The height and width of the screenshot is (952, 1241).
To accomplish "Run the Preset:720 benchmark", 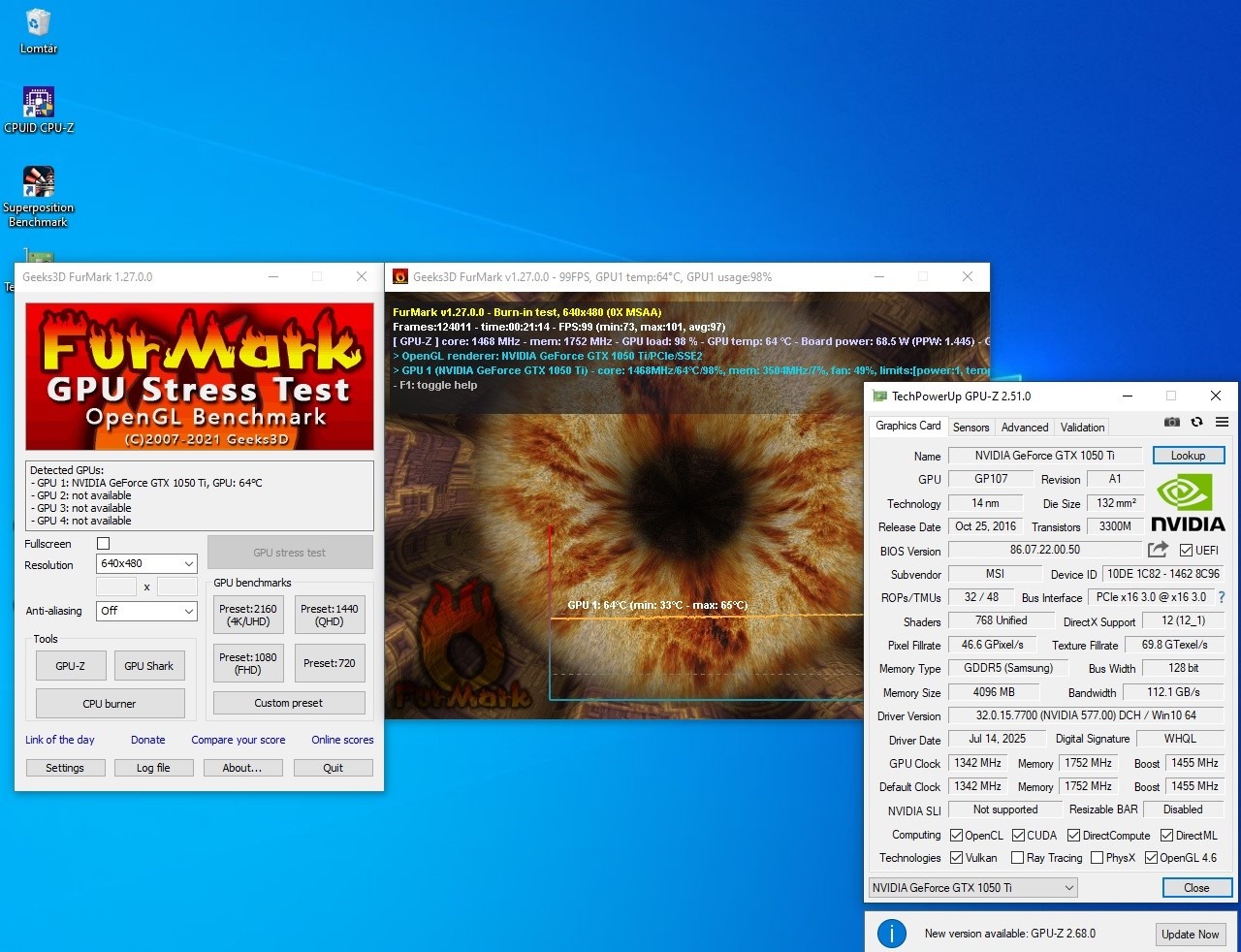I will point(330,663).
